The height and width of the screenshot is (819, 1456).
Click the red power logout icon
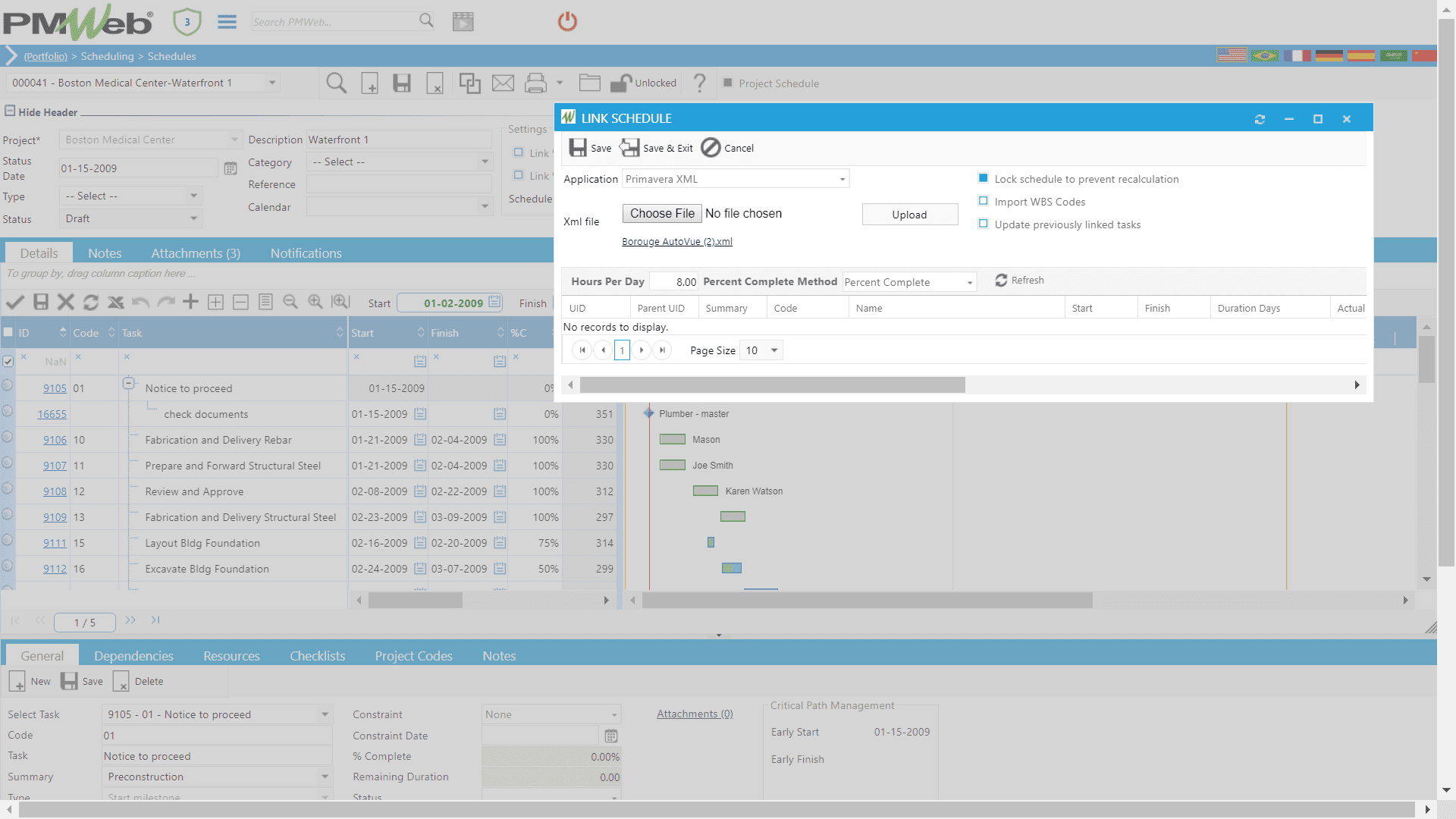[x=567, y=21]
